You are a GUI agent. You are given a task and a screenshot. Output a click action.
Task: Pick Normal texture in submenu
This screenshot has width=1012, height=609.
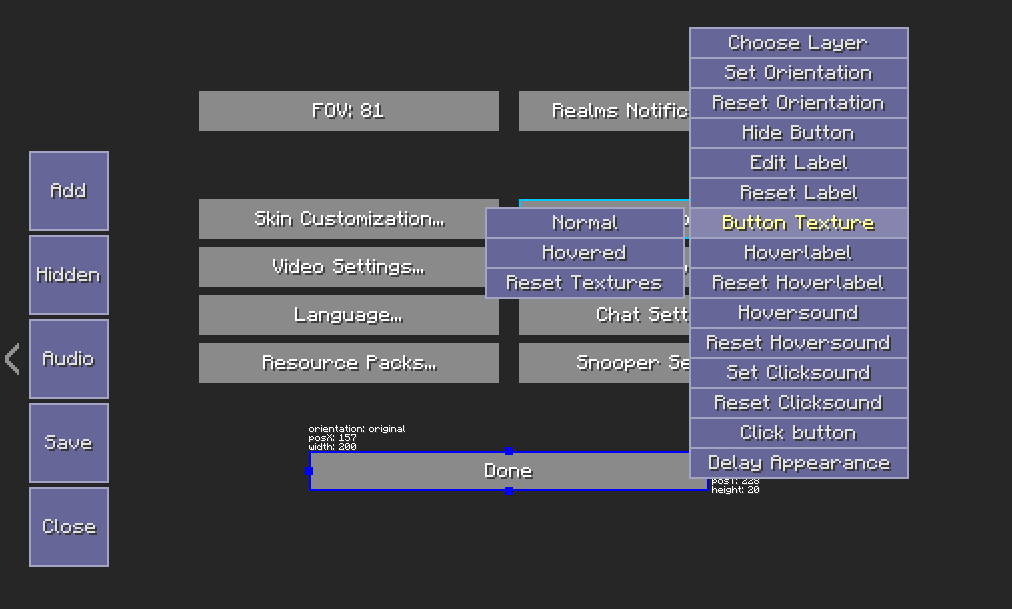(x=585, y=223)
